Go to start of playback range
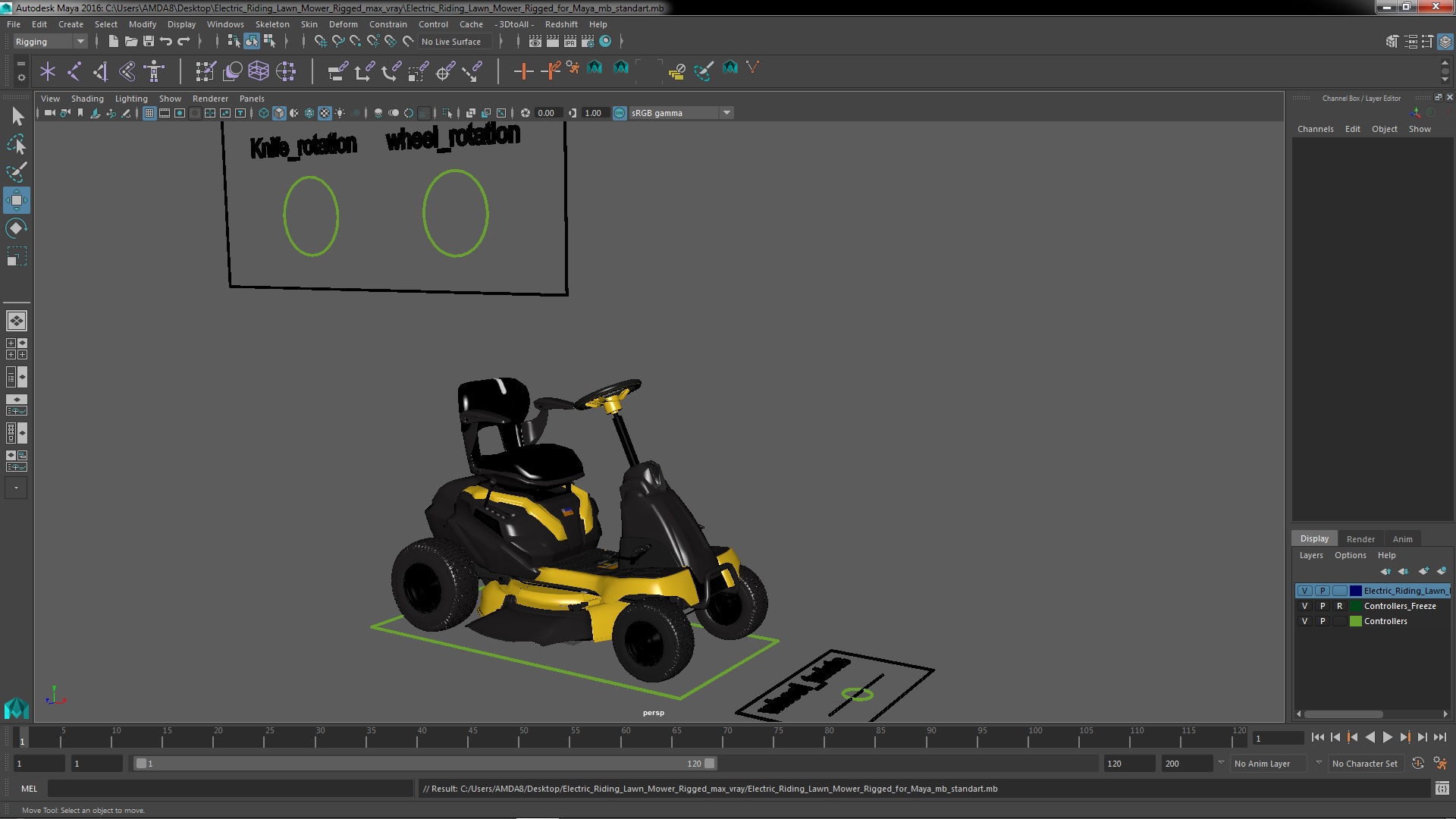This screenshot has height=819, width=1456. 1317,737
